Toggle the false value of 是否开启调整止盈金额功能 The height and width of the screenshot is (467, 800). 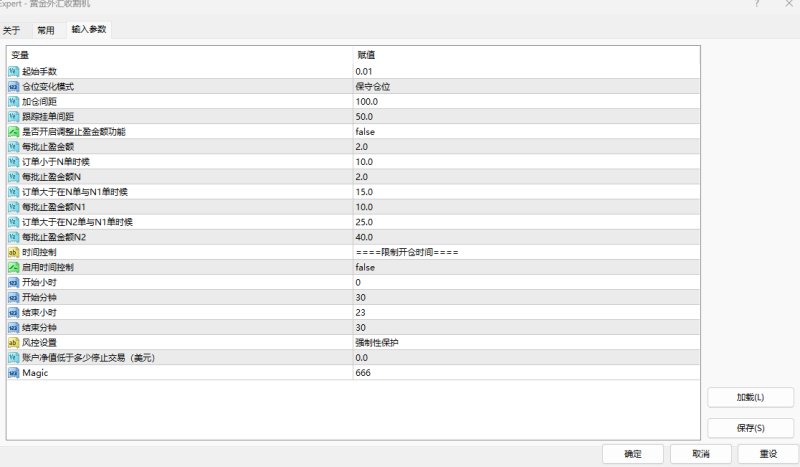click(365, 132)
